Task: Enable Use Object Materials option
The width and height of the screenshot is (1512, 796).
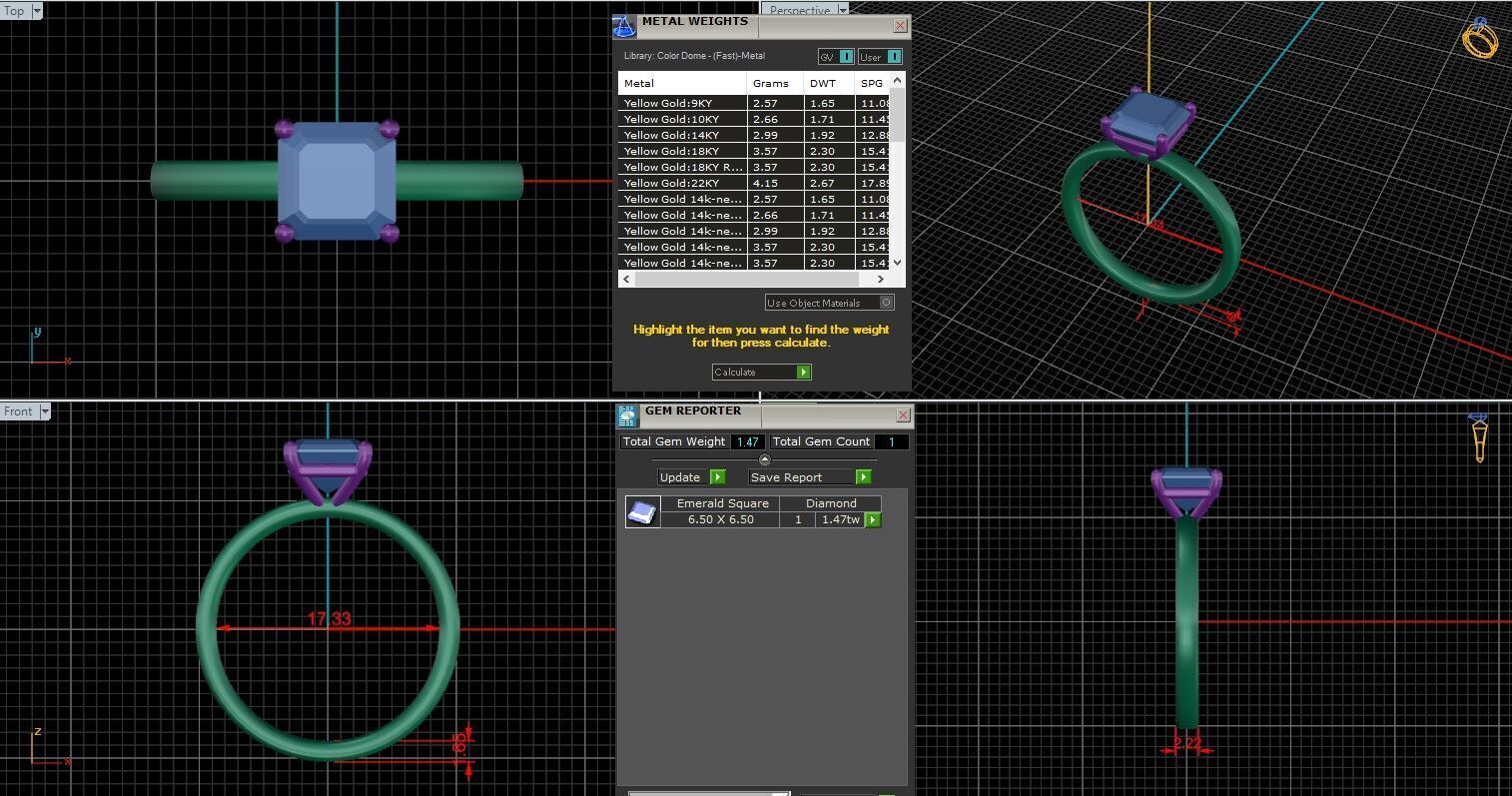Action: [x=829, y=303]
